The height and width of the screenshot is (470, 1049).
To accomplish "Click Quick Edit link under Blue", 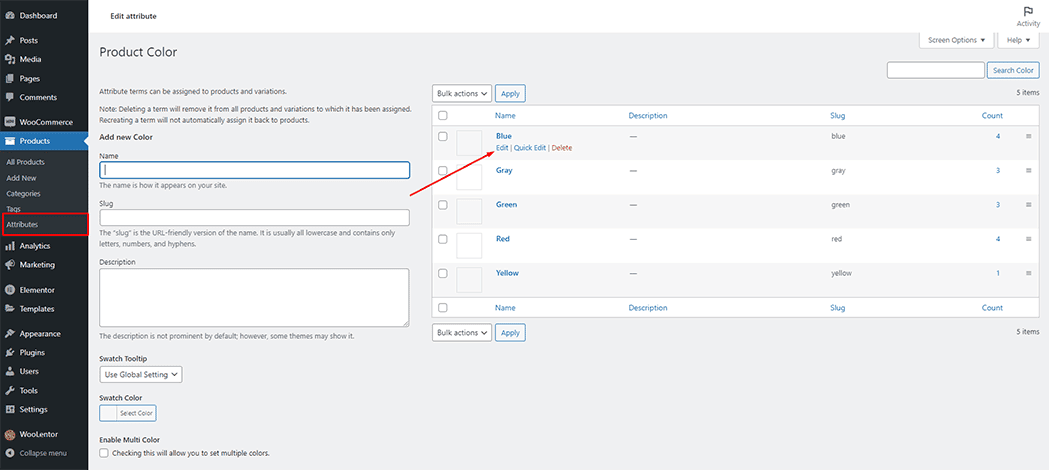I will 530,148.
